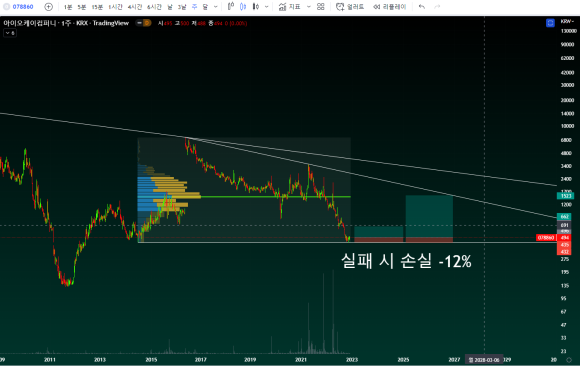Screen dimensions: 580x366
Task: Select the highlighted 주 weekly interval
Action: click(x=194, y=7)
